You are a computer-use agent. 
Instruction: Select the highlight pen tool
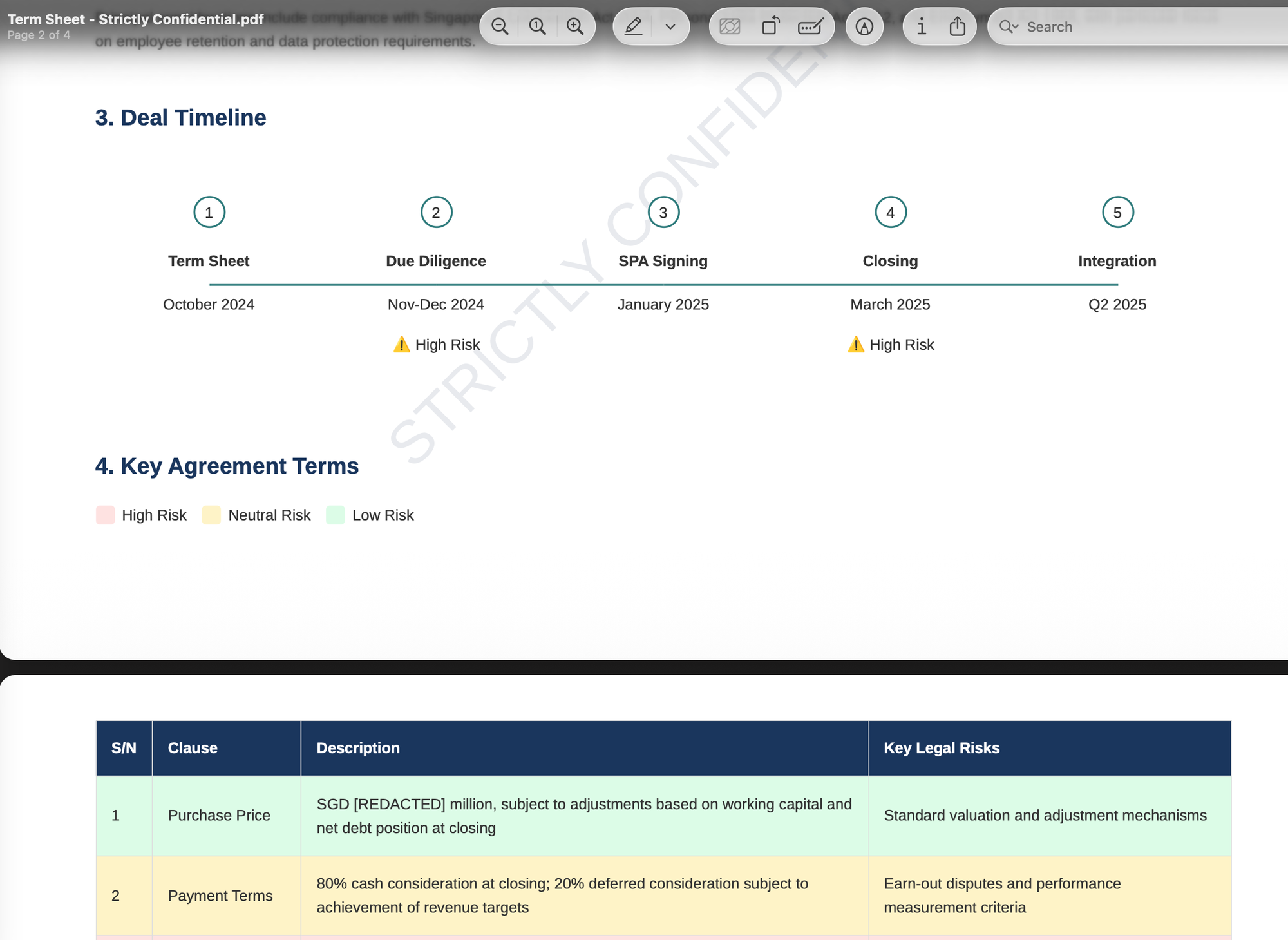point(634,26)
